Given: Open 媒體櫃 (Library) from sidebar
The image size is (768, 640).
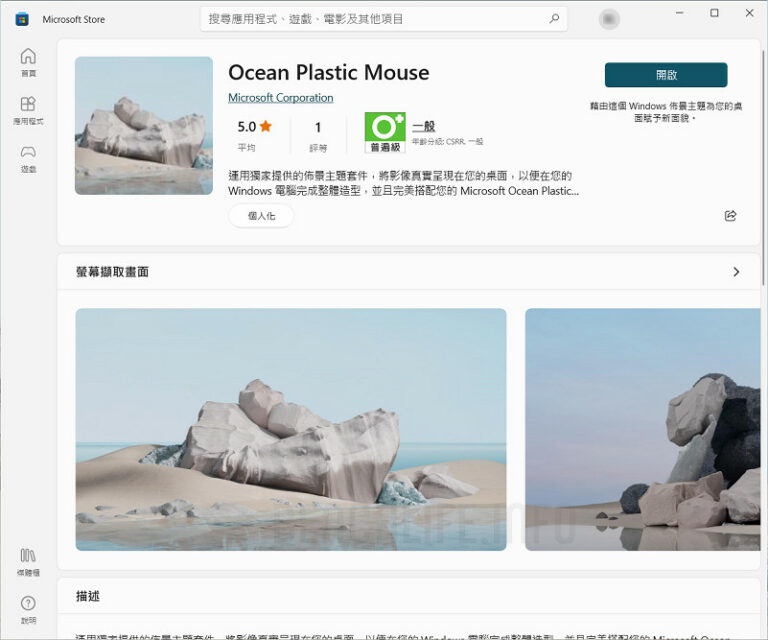Looking at the screenshot, I should click(28, 561).
